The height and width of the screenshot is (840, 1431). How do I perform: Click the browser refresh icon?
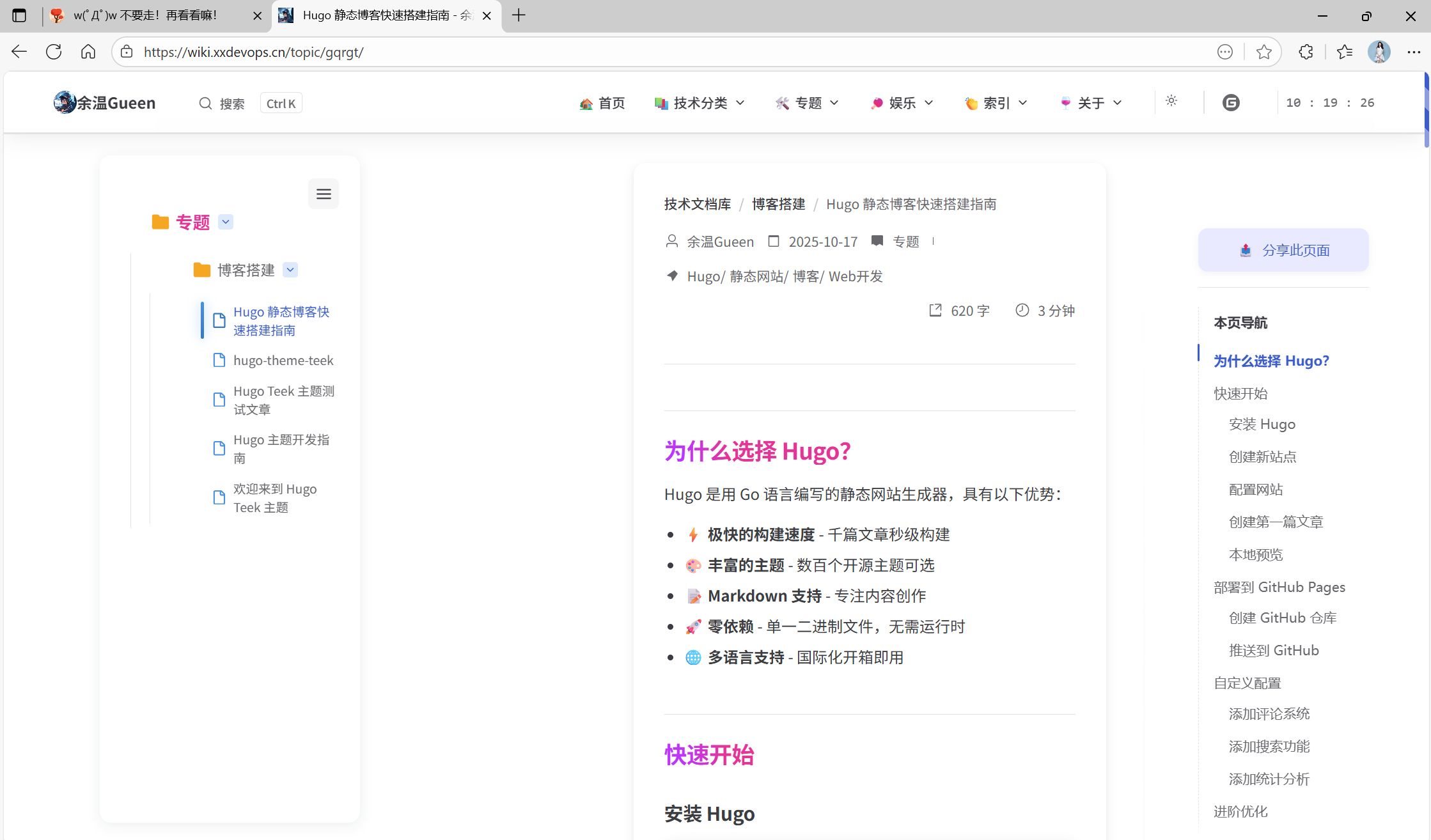pyautogui.click(x=54, y=52)
